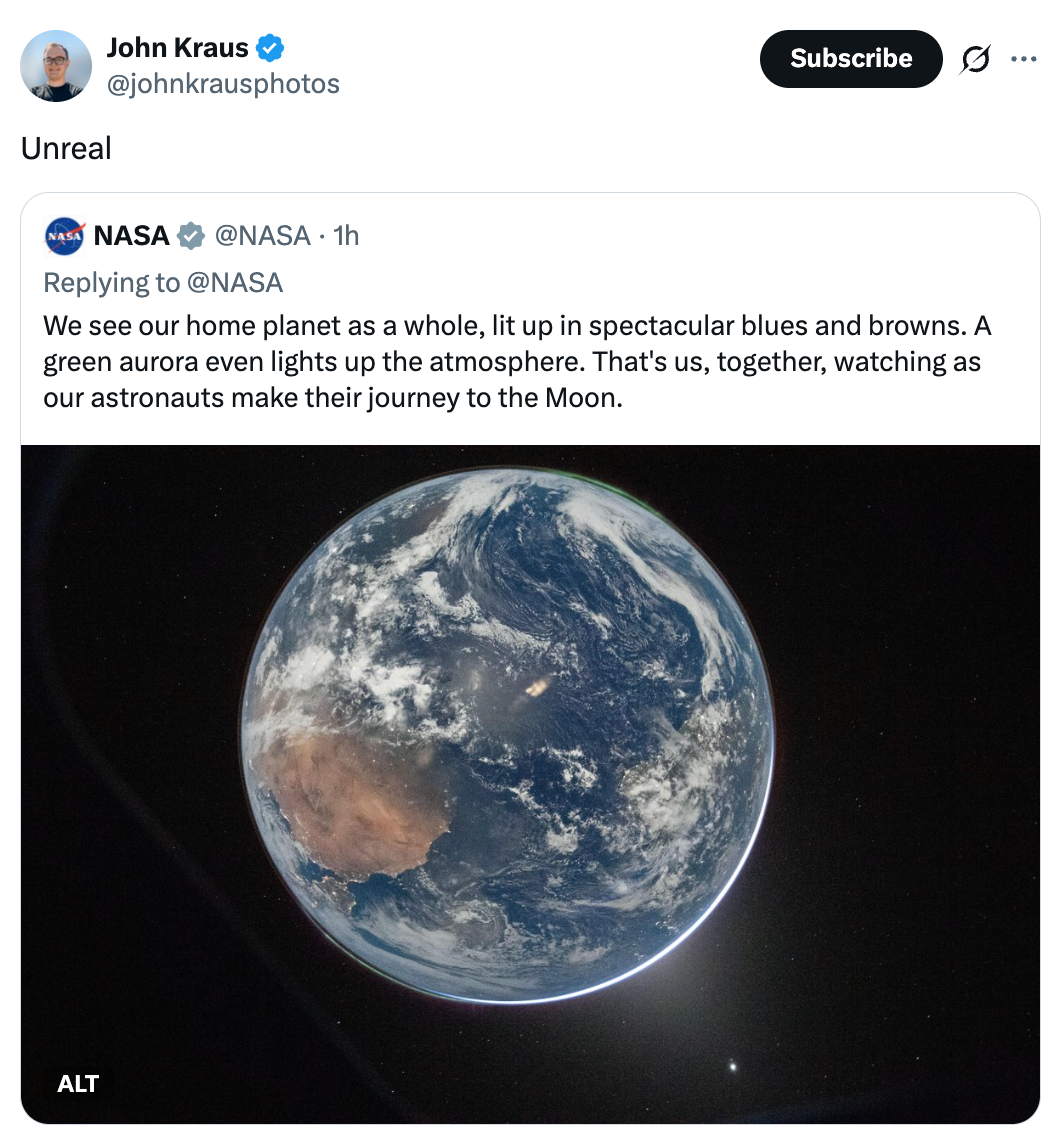Click the blue checkmark in the quoted tweet header
The height and width of the screenshot is (1144, 1064).
[x=188, y=236]
